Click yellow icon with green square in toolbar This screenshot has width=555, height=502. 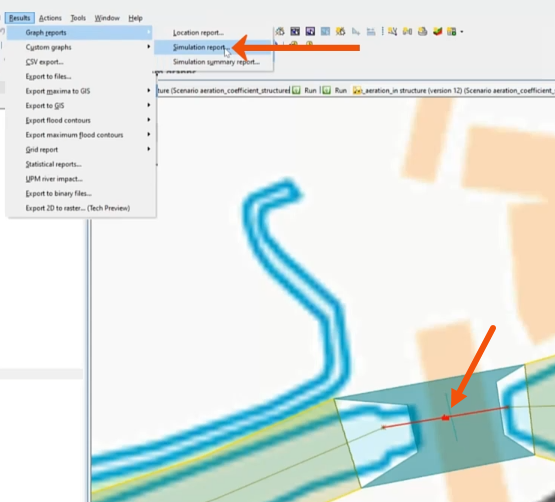tap(452, 32)
